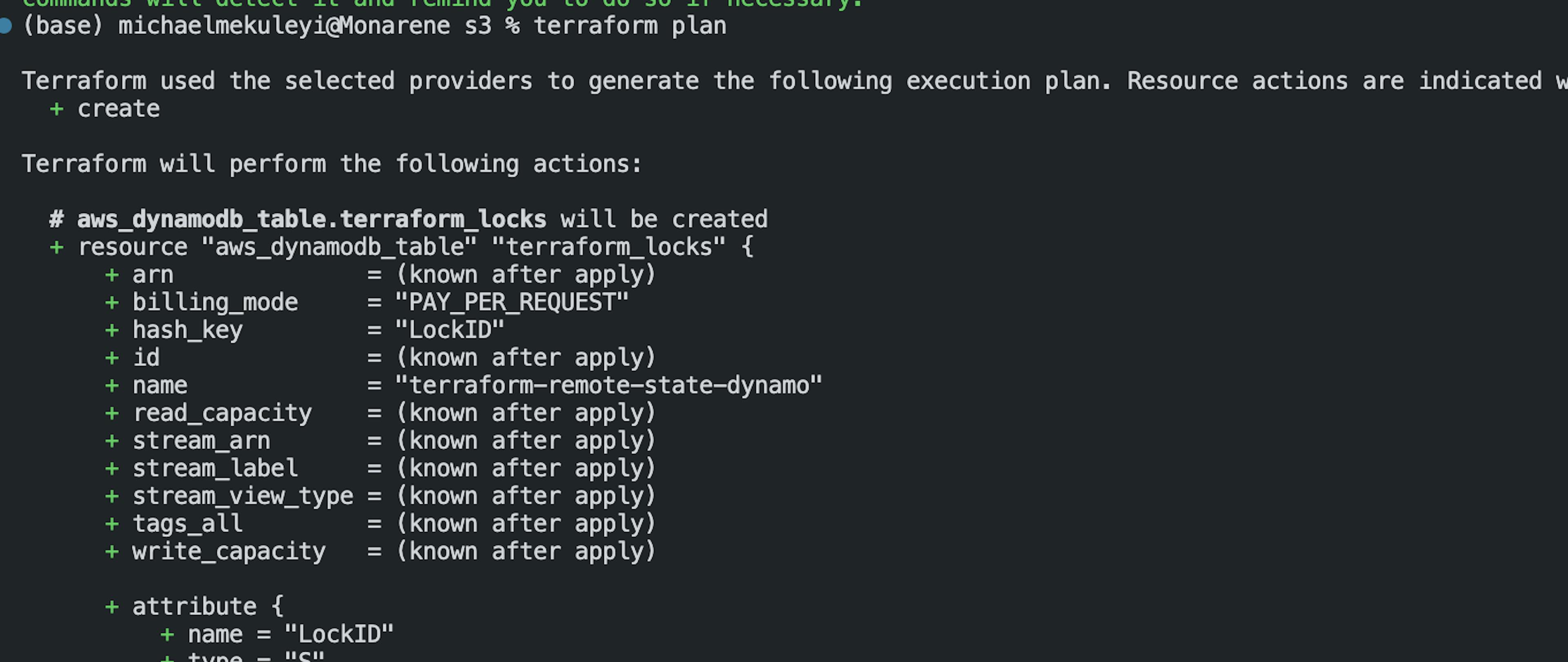Click "(known after apply)" next to stream_arn

click(525, 441)
